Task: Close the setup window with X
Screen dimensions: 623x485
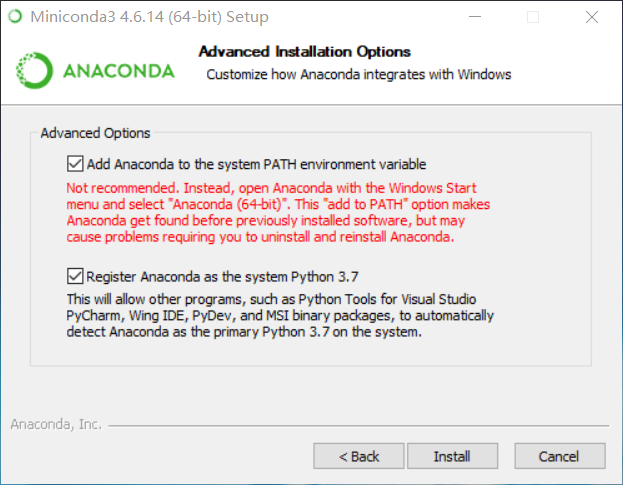Action: (x=592, y=17)
